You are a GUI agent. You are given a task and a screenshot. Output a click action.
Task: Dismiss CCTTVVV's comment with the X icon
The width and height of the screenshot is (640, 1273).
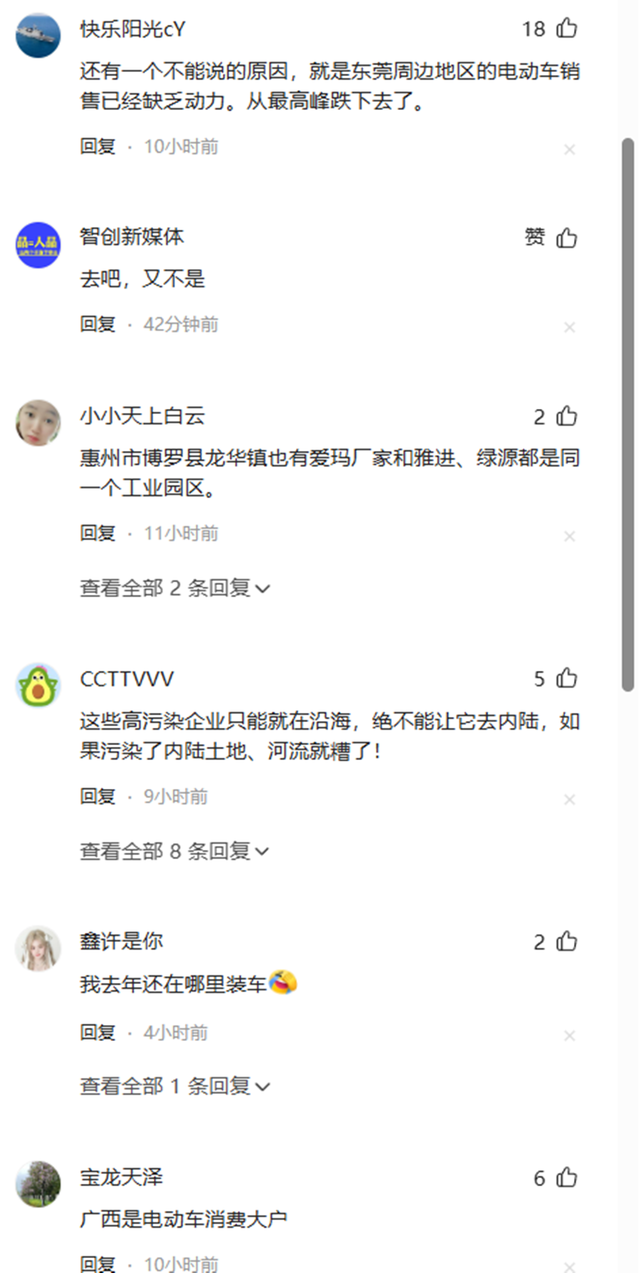click(569, 799)
